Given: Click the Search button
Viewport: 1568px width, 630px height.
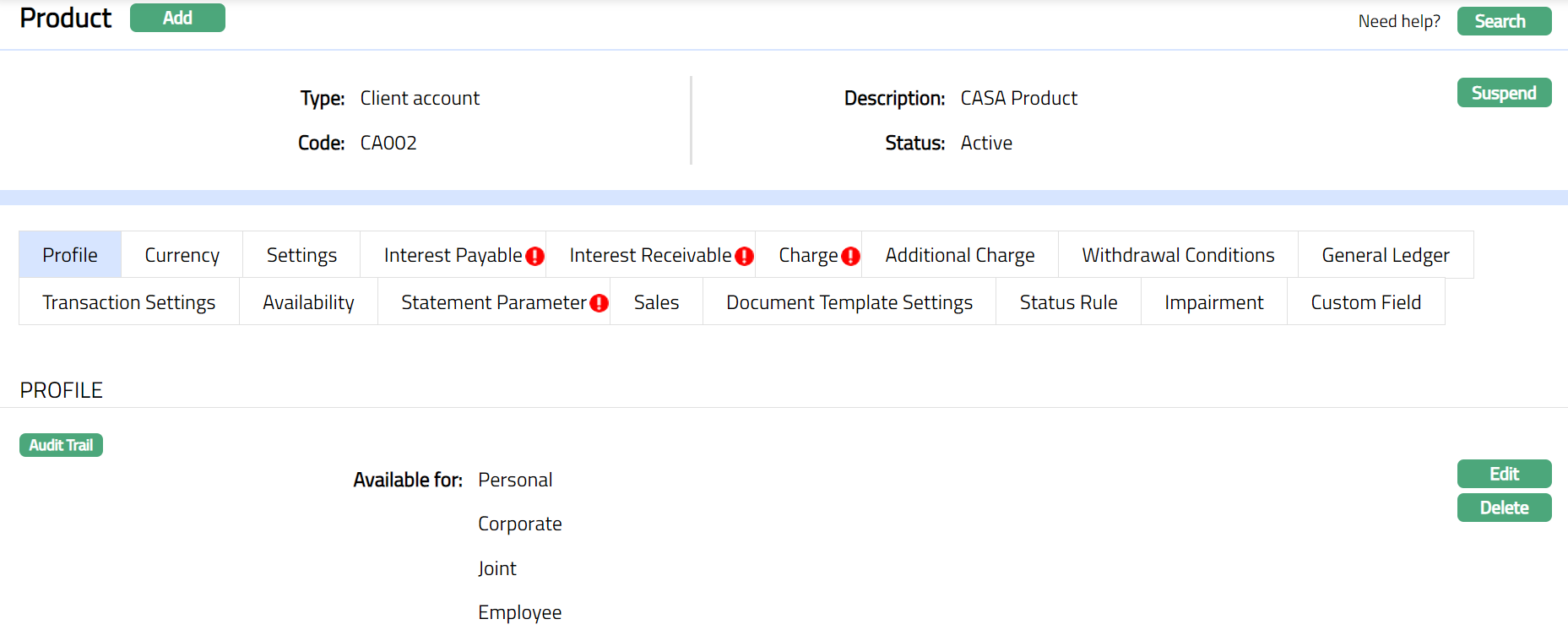Looking at the screenshot, I should [x=1503, y=21].
